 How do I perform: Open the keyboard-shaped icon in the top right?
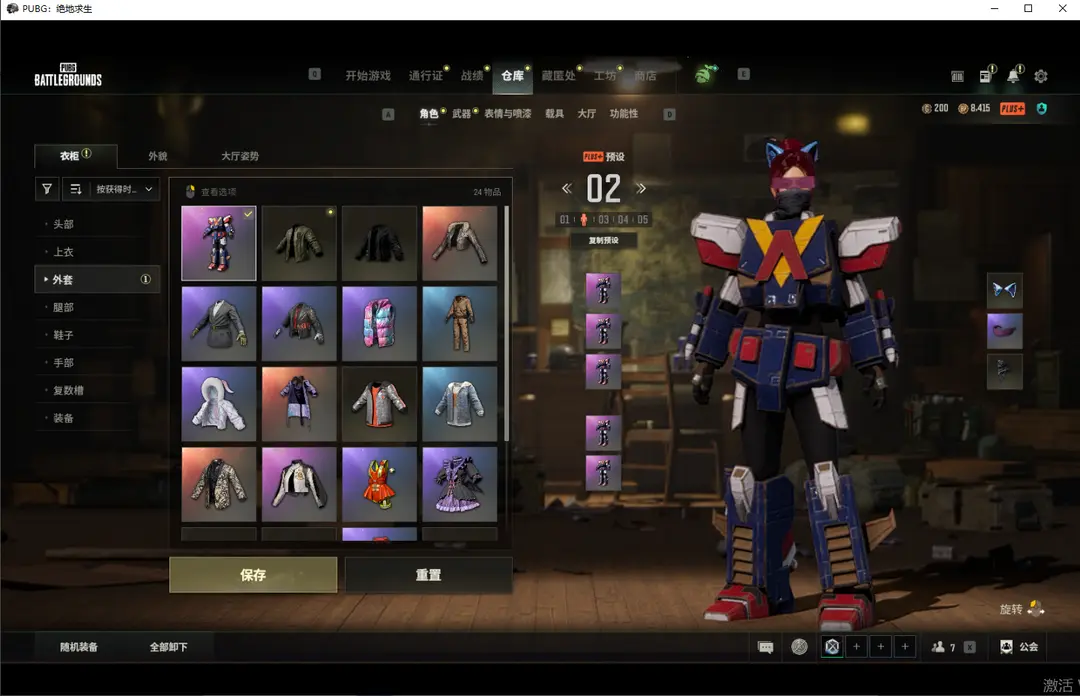(x=957, y=76)
